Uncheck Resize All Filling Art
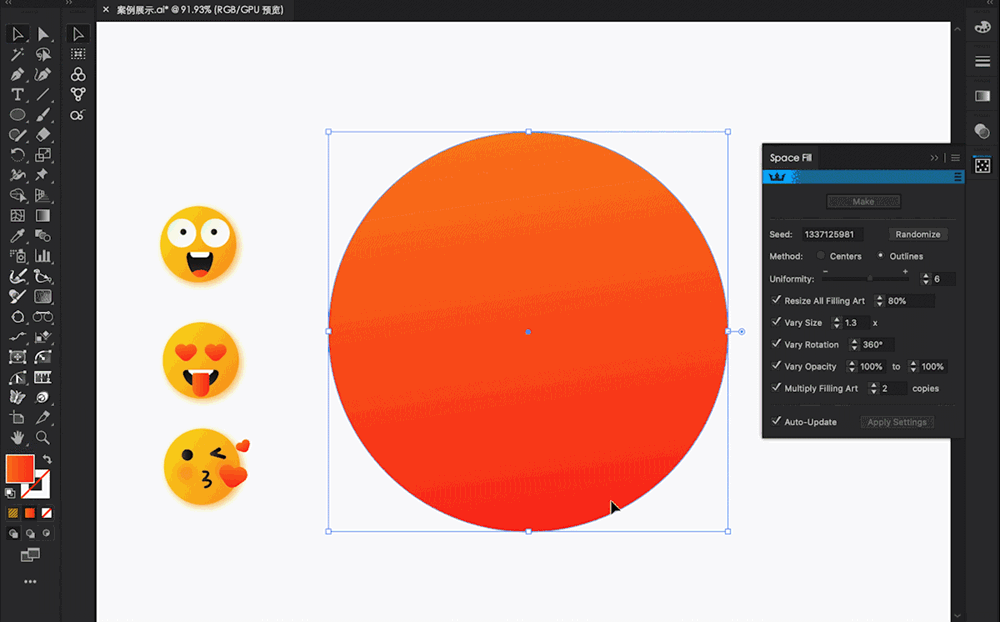The height and width of the screenshot is (622, 1000). [x=777, y=300]
